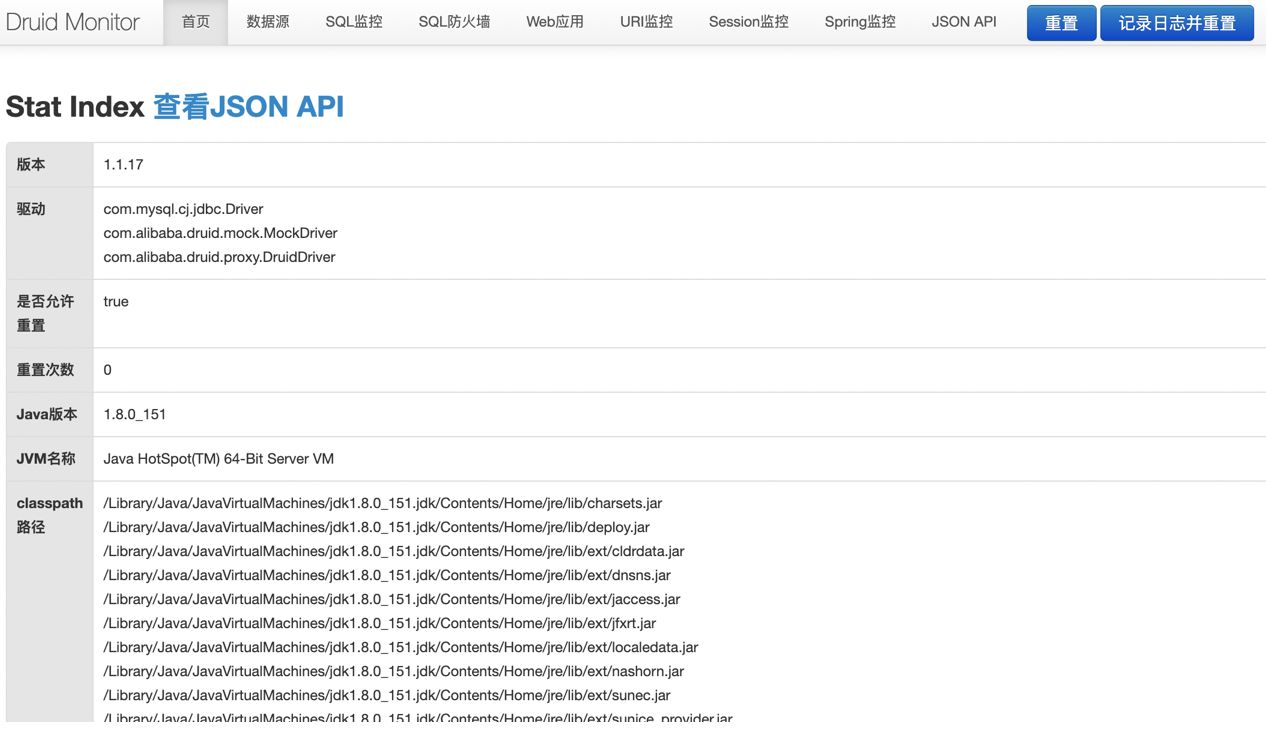Screen dimensions: 1266x730
Task: Go to the SQL防火墙 tab
Action: point(454,21)
